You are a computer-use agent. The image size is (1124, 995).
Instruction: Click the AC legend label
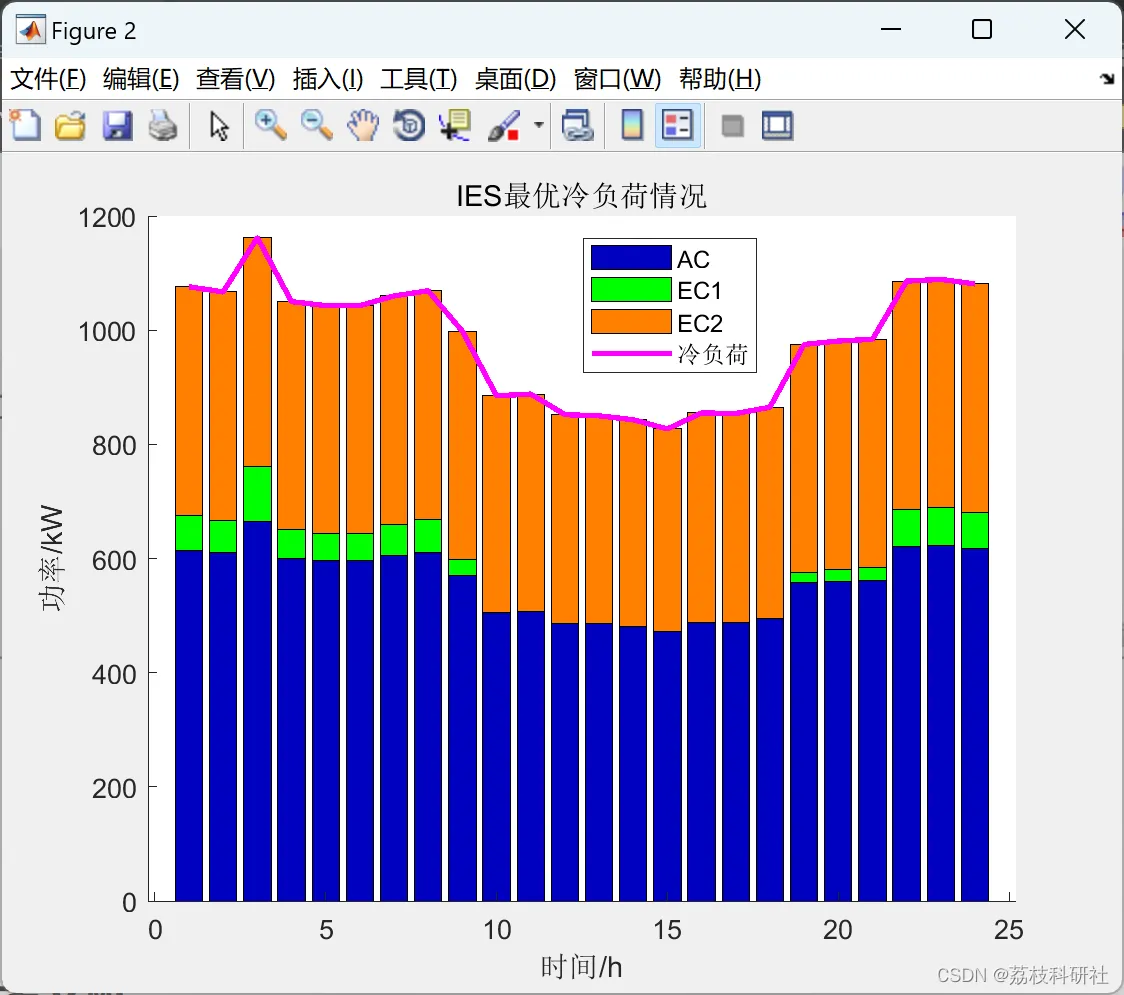(693, 259)
